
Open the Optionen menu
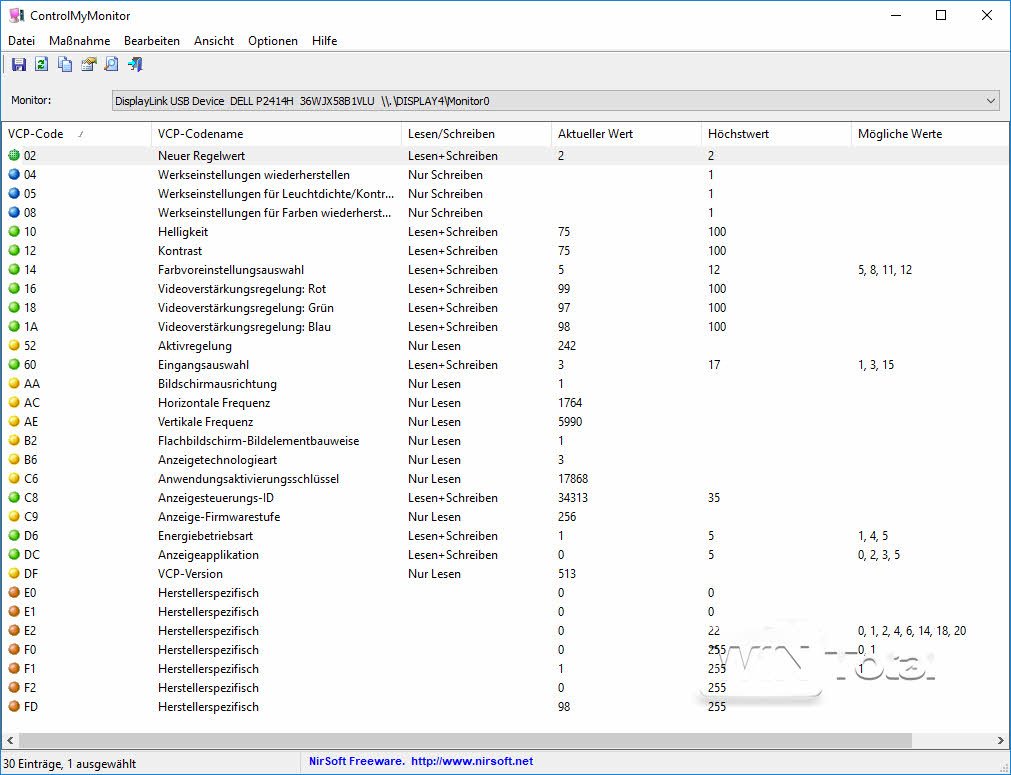click(273, 41)
